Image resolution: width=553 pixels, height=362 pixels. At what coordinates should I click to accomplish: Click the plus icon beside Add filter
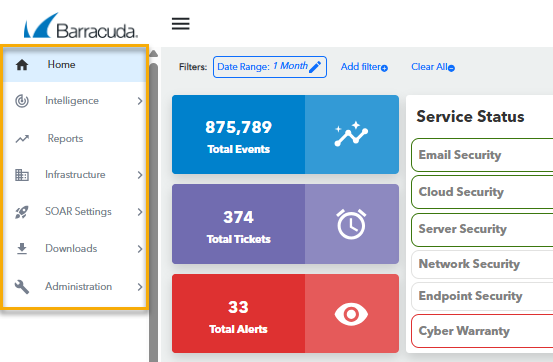[384, 68]
